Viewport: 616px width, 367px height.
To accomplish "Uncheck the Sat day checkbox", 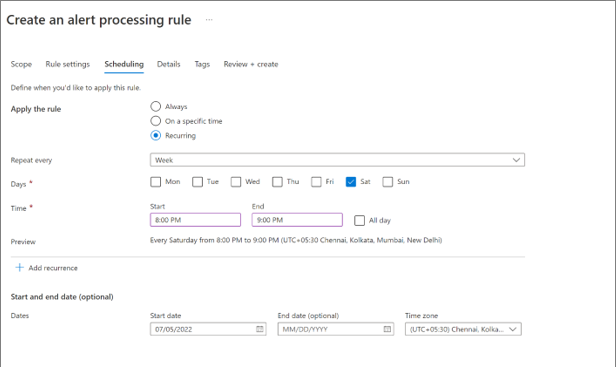I will tap(351, 182).
